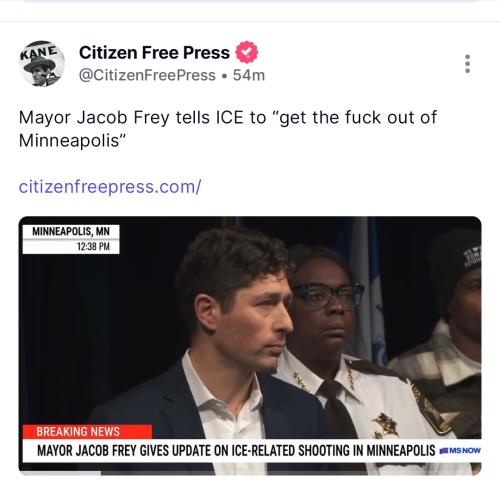This screenshot has height=494, width=500.
Task: Click the gold star badge on uniform
Action: (x=385, y=424)
